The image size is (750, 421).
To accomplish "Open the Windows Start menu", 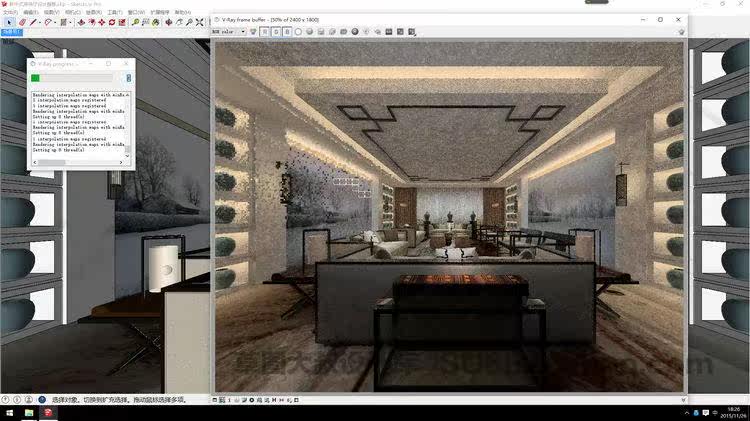I will pos(10,413).
